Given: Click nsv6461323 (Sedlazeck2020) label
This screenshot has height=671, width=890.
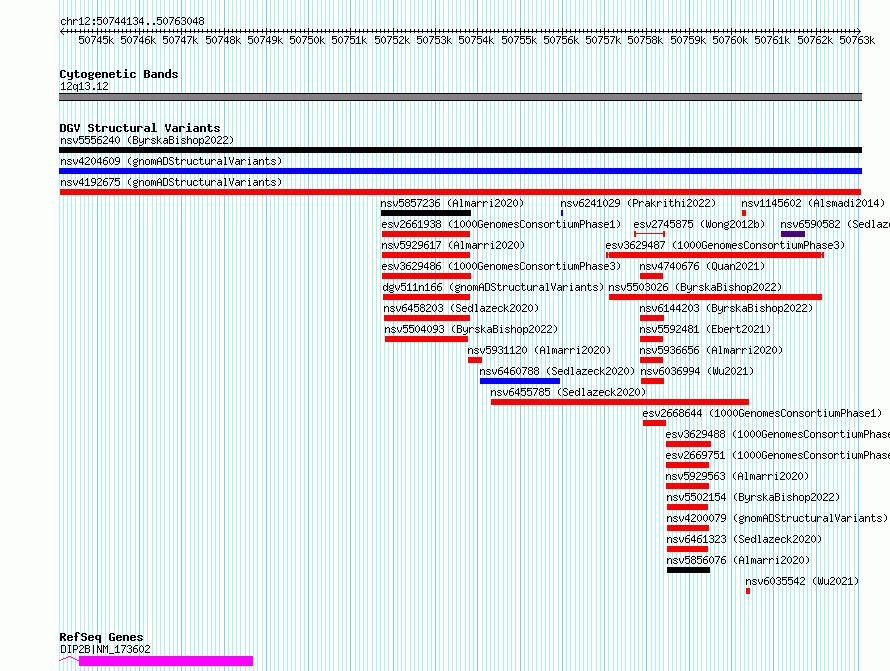Looking at the screenshot, I should pyautogui.click(x=744, y=539).
